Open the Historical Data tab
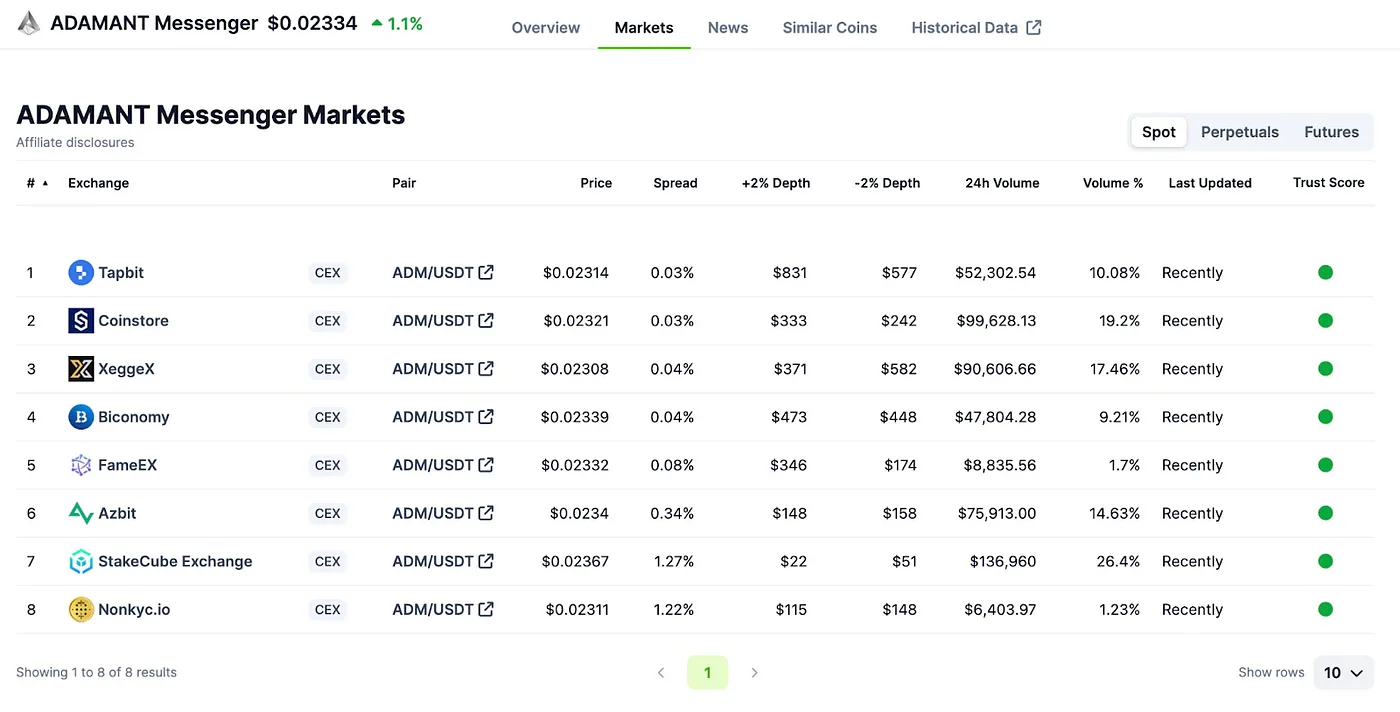The width and height of the screenshot is (1400, 712). (976, 28)
